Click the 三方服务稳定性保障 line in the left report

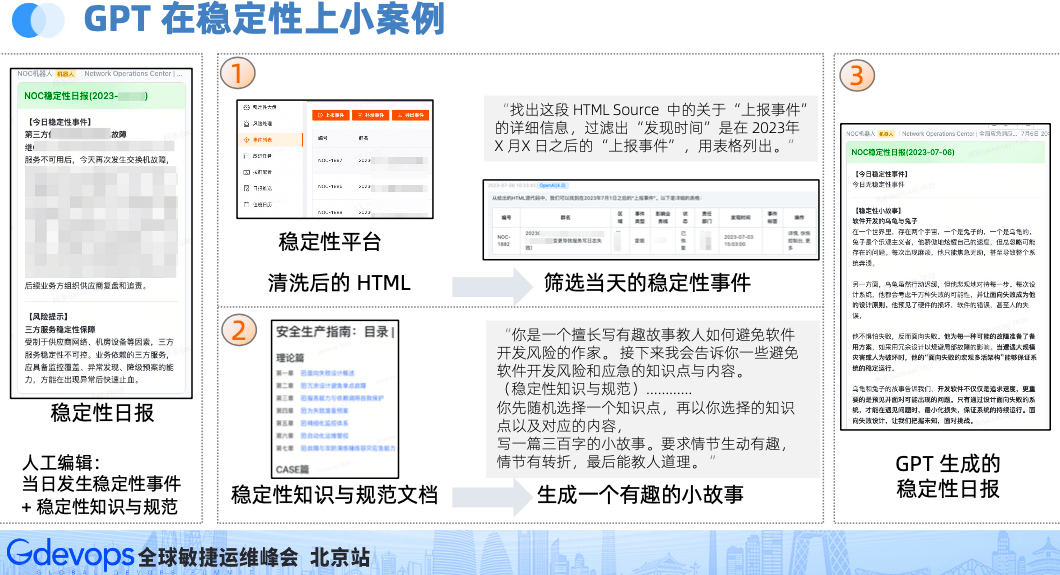tap(60, 330)
